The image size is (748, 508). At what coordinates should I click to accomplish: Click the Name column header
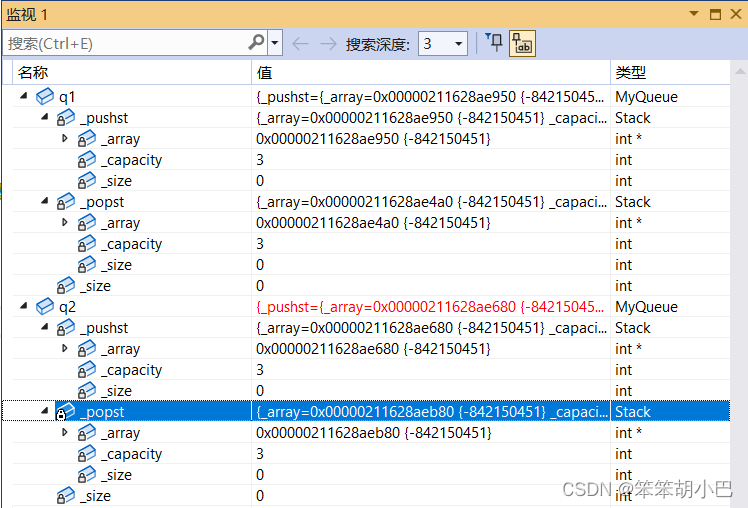click(132, 73)
